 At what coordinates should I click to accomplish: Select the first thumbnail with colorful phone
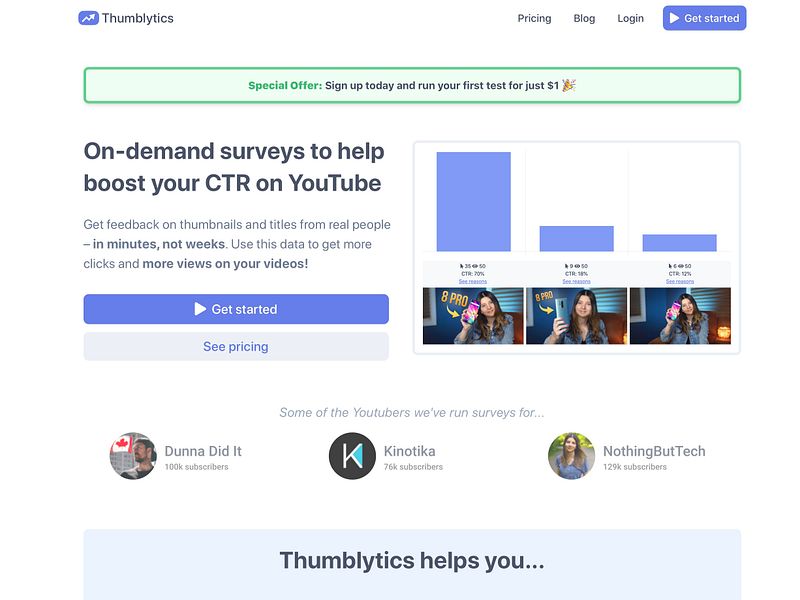473,316
